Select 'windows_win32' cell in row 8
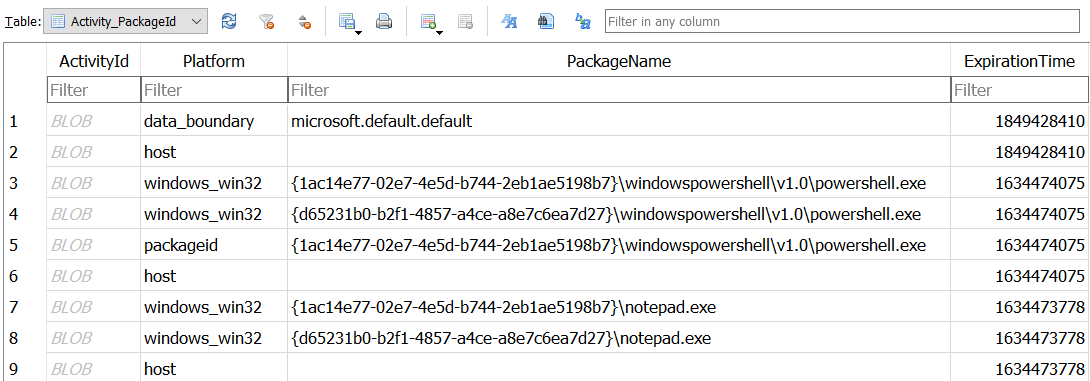 pyautogui.click(x=214, y=338)
